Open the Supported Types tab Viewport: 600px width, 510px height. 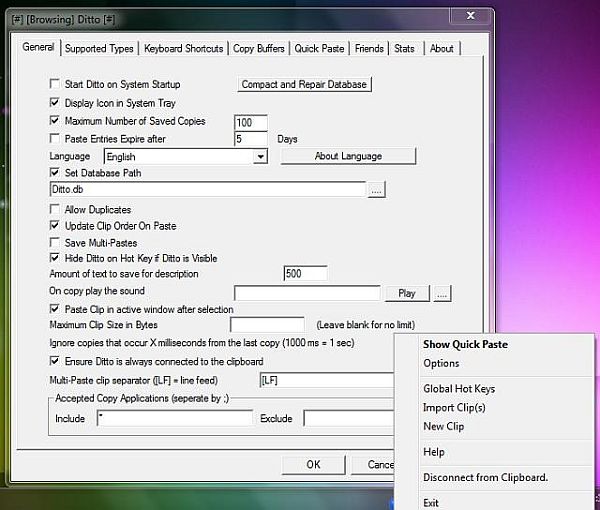tap(99, 48)
